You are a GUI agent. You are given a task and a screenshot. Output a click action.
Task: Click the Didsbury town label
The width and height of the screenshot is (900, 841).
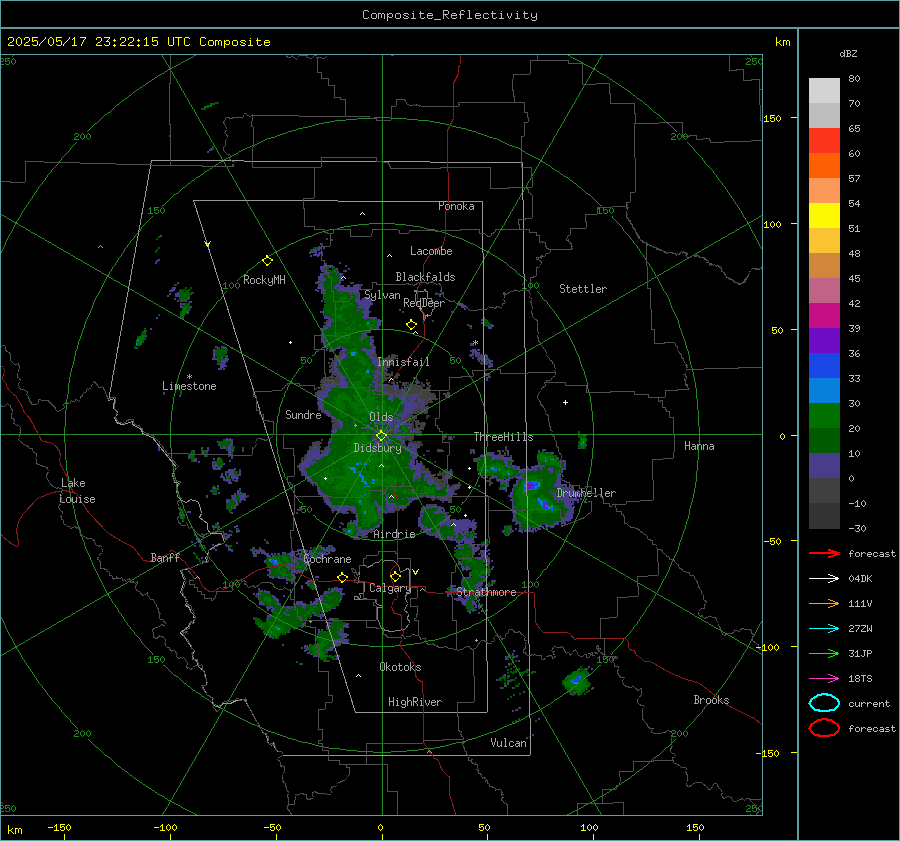point(377,448)
